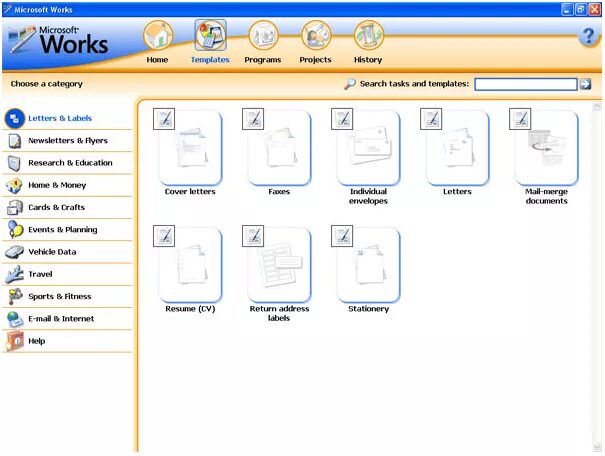
Task: Click the Events & Planning balloons icon
Action: 15,230
